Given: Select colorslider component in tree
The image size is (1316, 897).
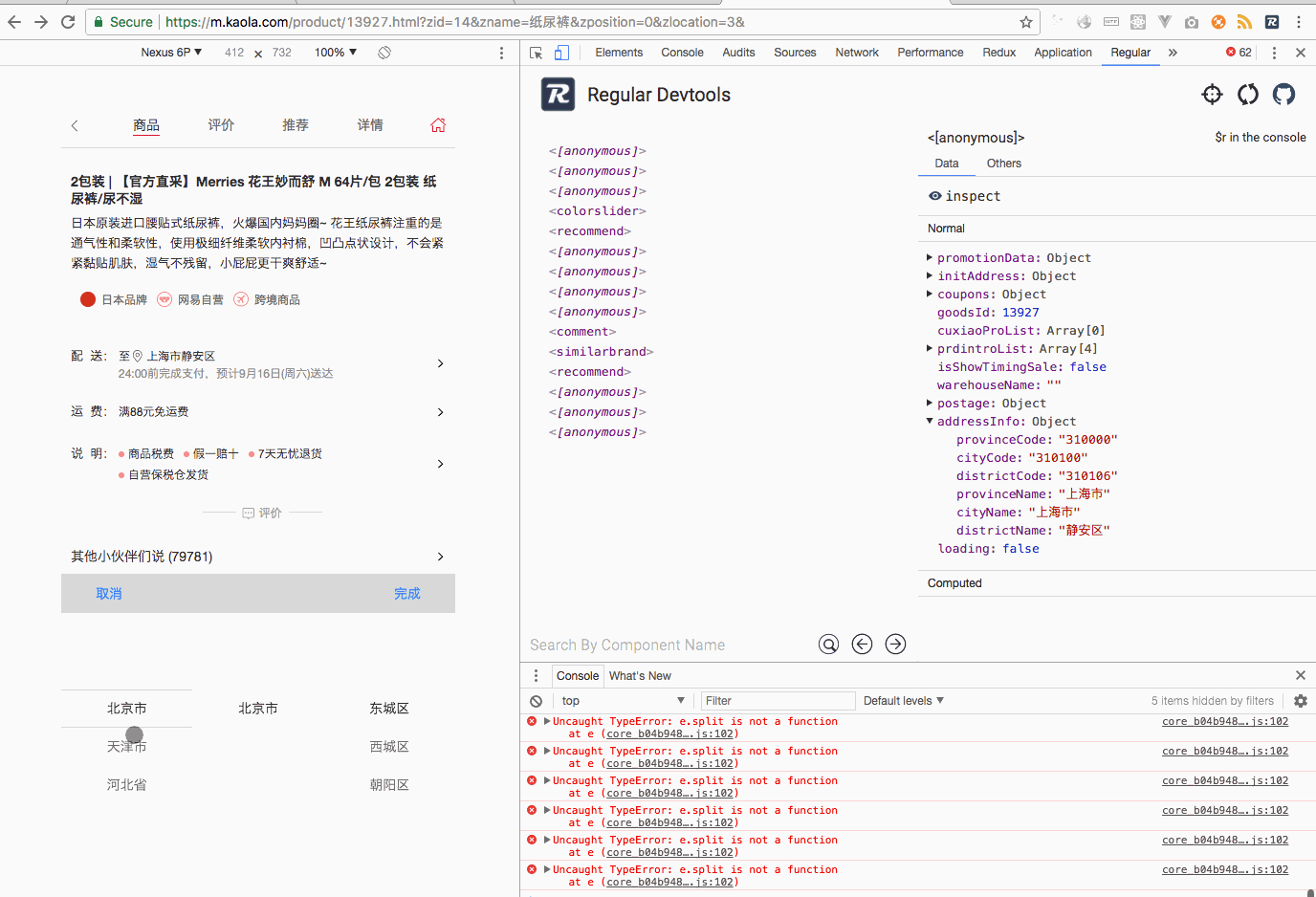Looking at the screenshot, I should (x=598, y=211).
